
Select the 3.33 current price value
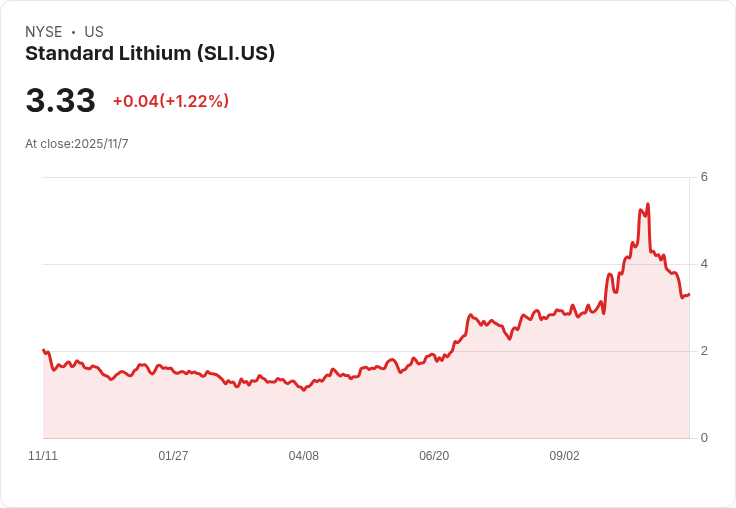(x=61, y=100)
